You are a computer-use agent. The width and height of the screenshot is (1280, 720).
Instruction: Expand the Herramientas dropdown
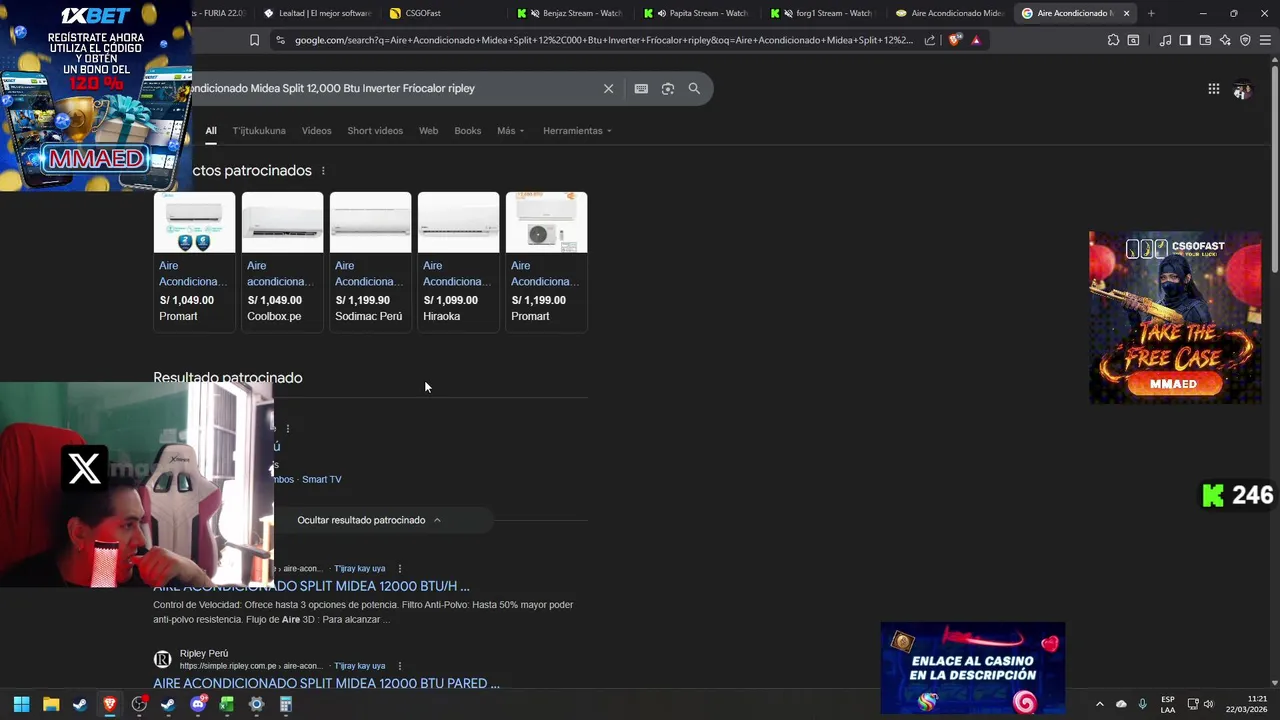577,131
